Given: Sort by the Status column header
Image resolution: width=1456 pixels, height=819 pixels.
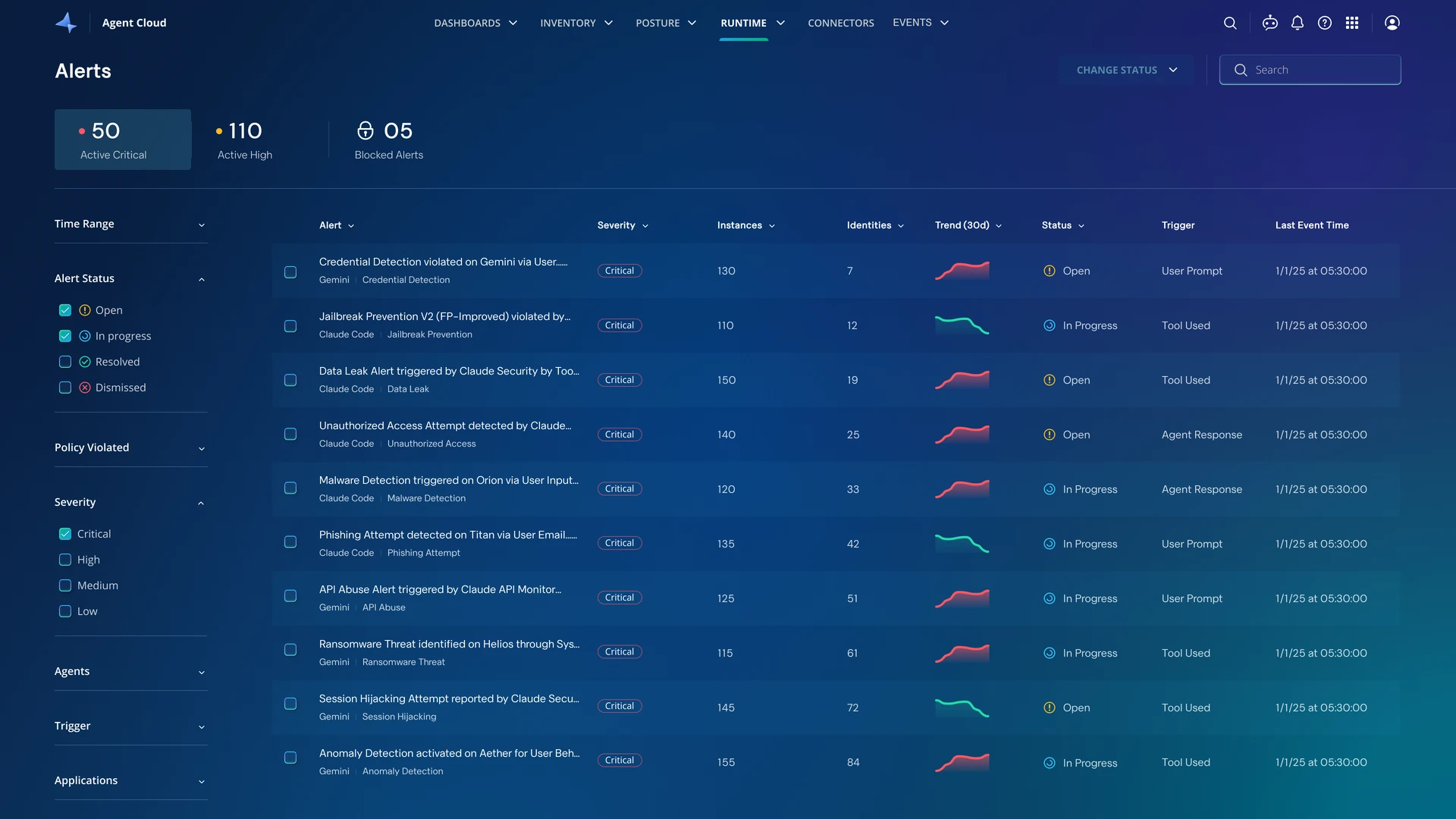Looking at the screenshot, I should [x=1063, y=225].
